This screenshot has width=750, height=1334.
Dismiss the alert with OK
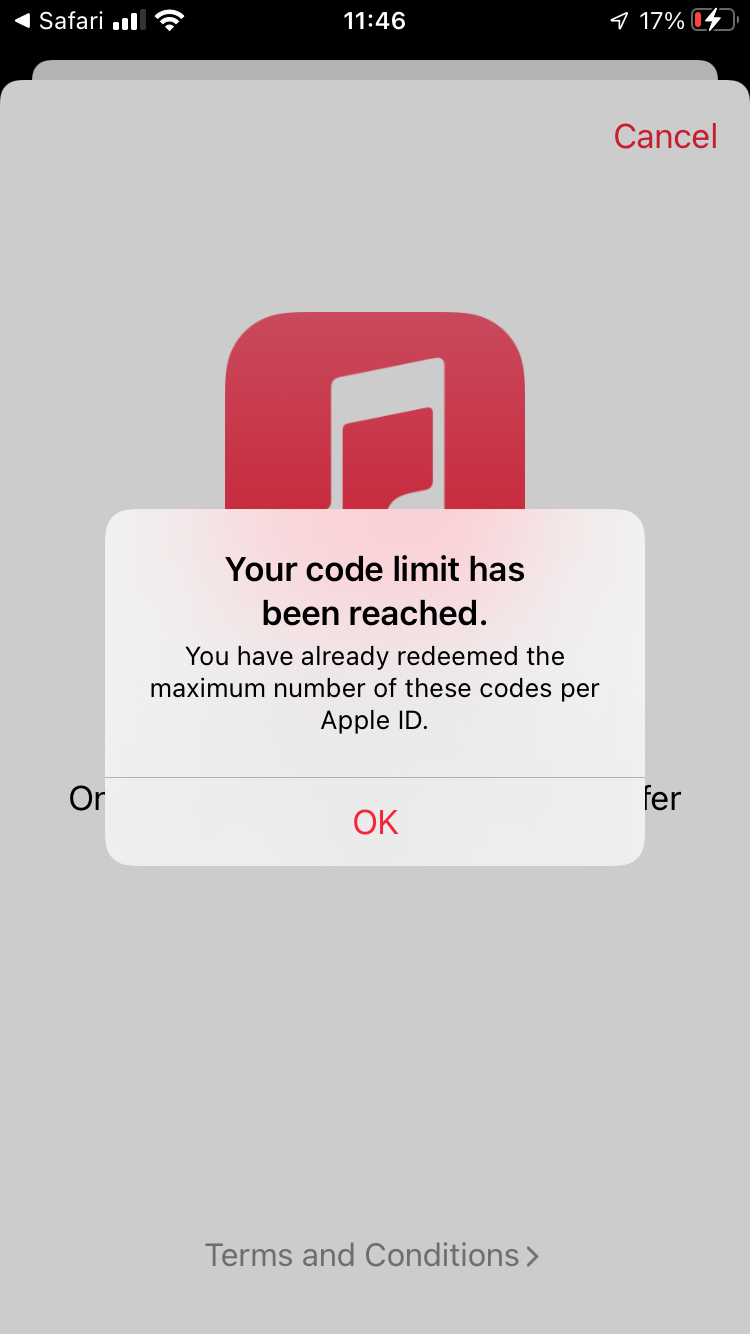(375, 822)
